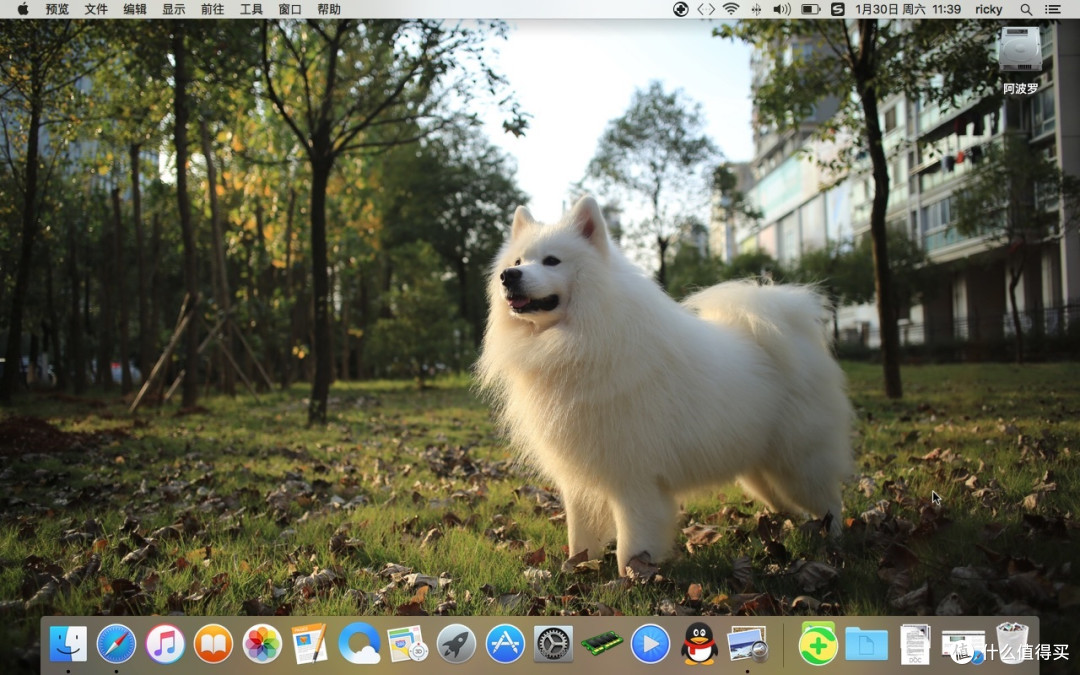
Task: Open the Apple menu
Action: (x=23, y=9)
